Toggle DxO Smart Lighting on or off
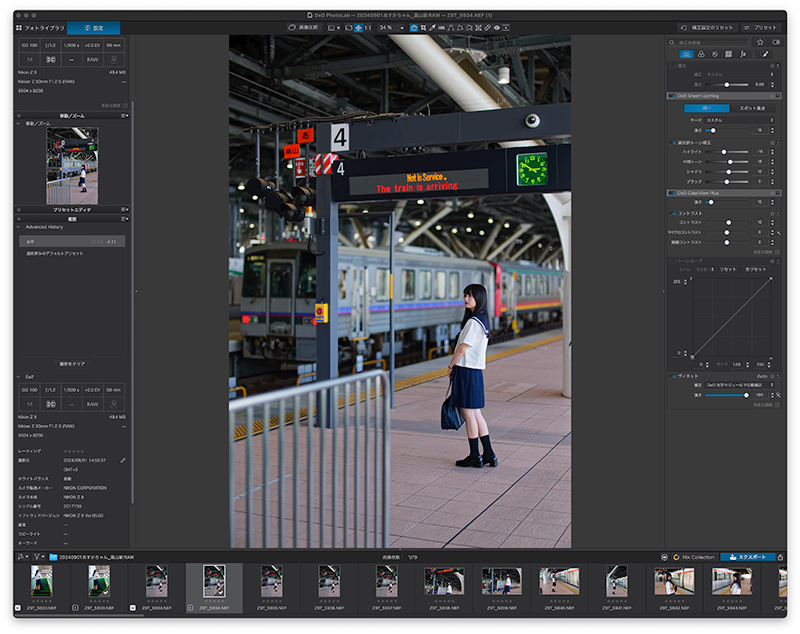 (671, 96)
